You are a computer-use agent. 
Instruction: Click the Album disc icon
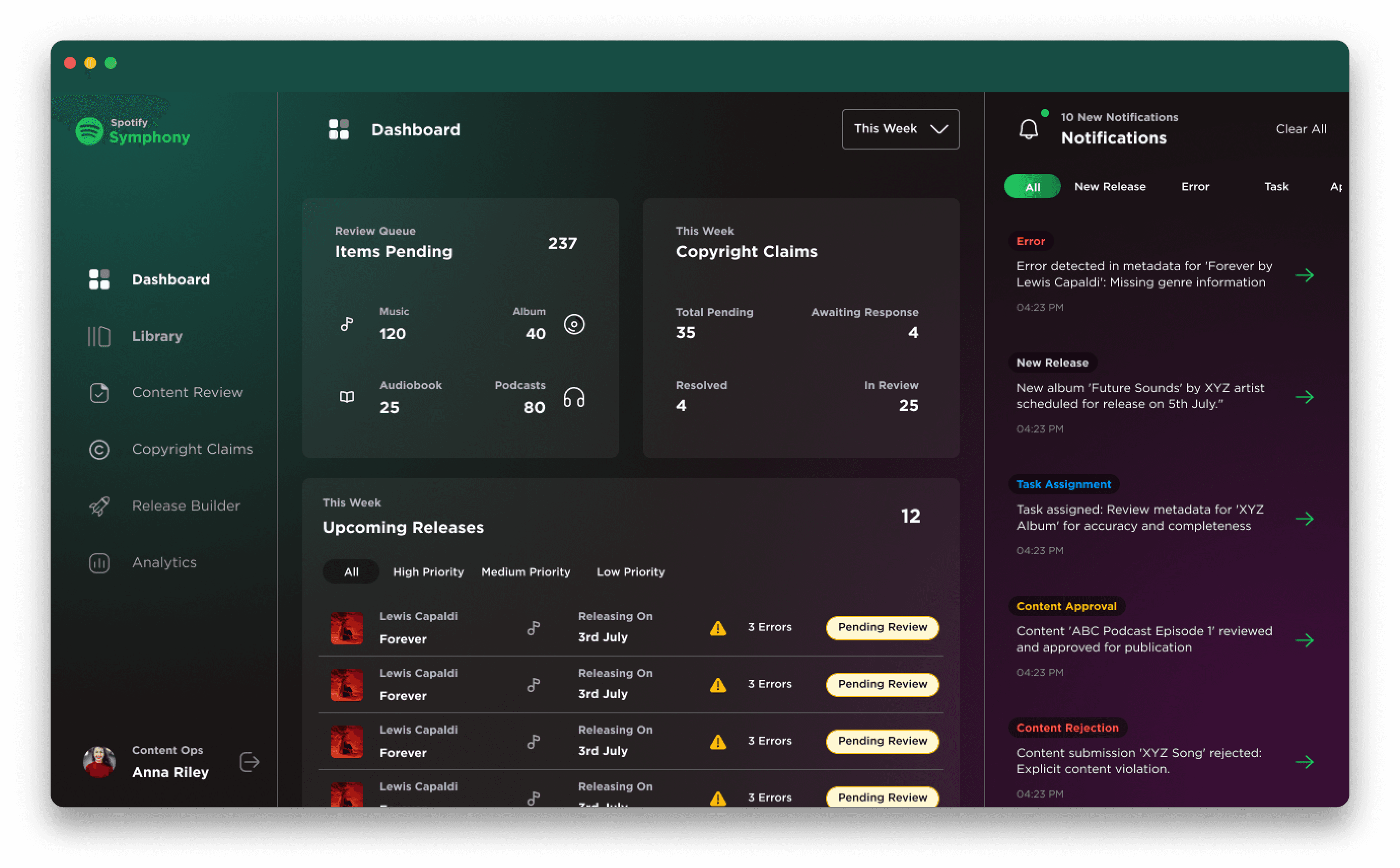pyautogui.click(x=574, y=324)
